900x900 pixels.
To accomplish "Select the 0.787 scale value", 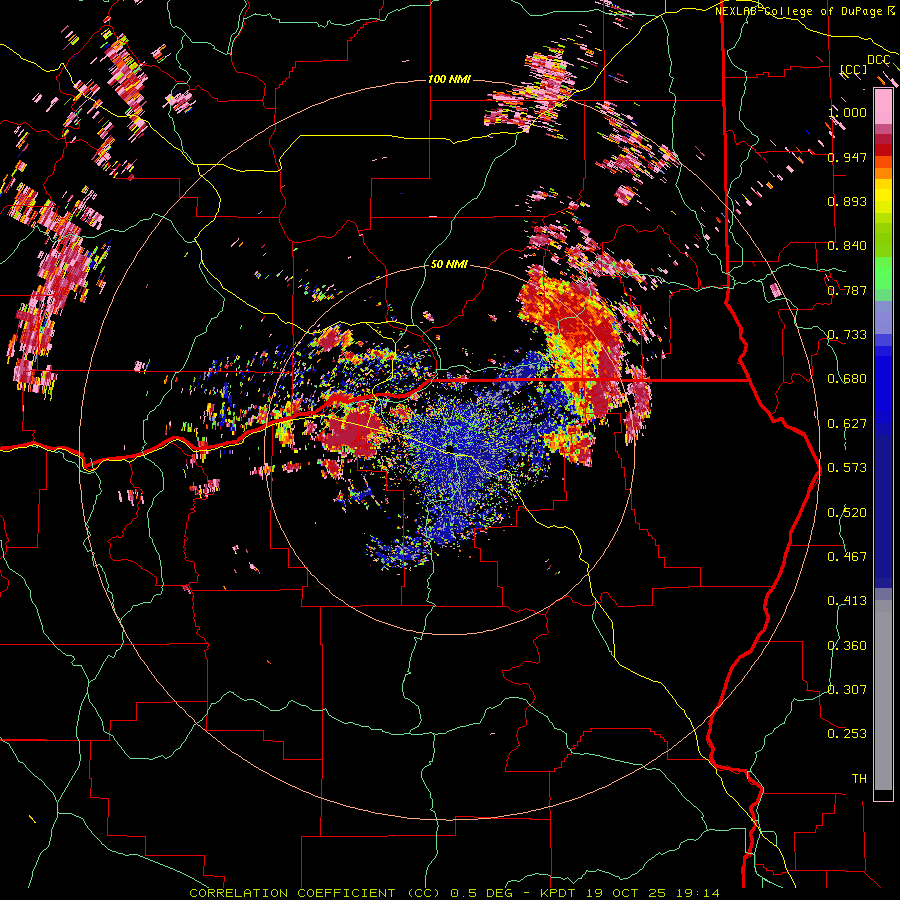I will 847,290.
